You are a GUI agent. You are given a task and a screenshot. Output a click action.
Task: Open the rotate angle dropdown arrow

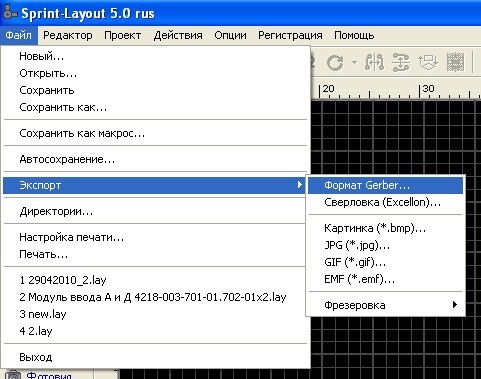click(x=354, y=62)
